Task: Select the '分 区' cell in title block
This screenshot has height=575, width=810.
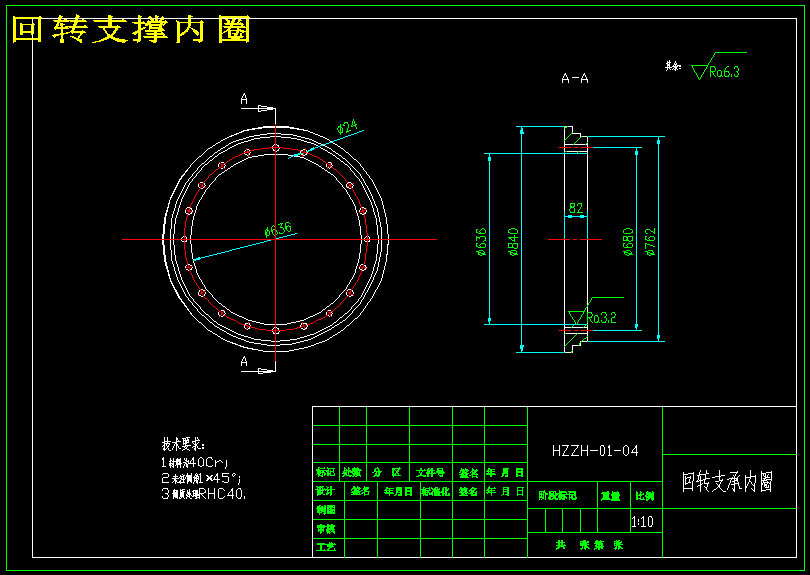Action: [387, 472]
